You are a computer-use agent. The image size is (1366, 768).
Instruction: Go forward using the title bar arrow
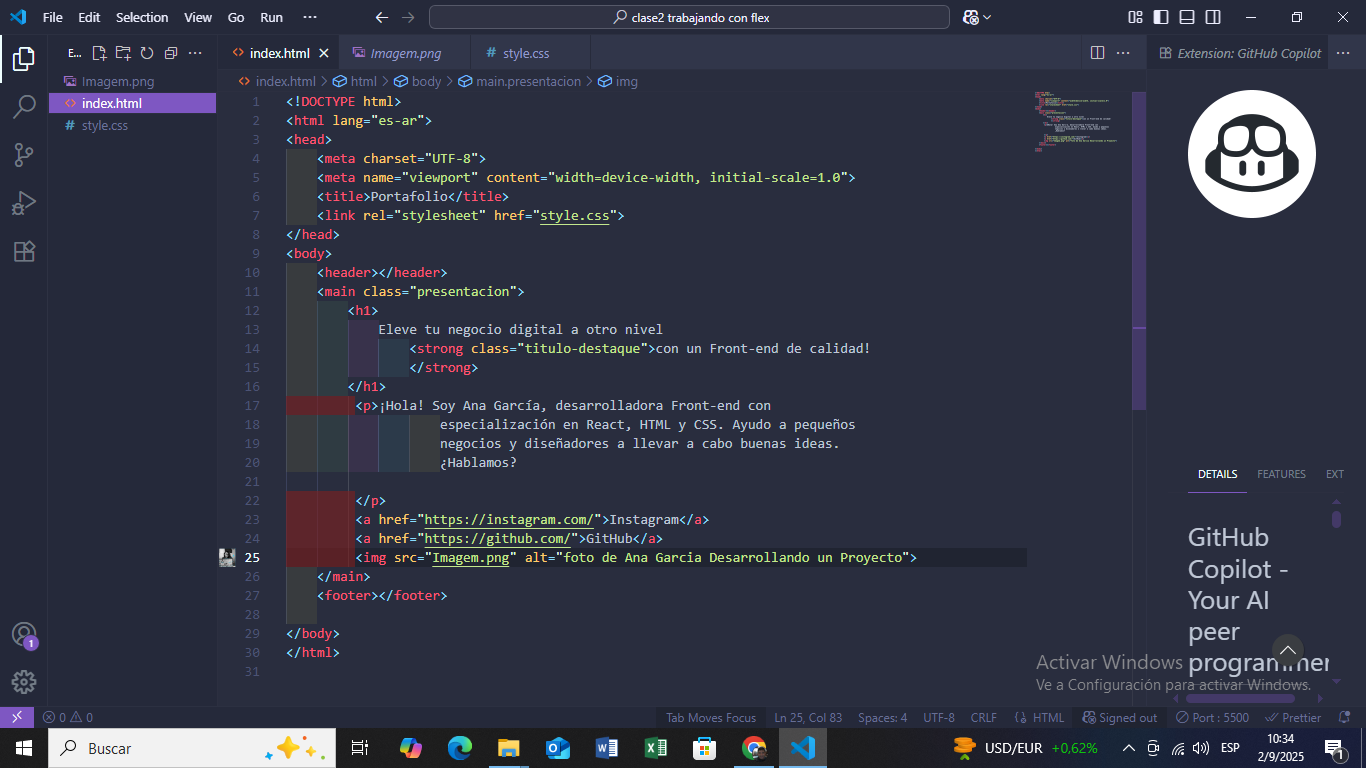[x=407, y=17]
